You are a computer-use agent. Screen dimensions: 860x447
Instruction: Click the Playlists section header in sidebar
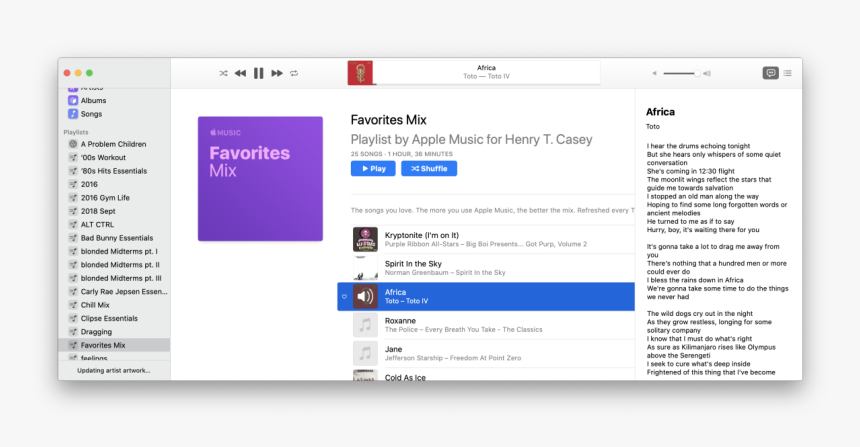(x=76, y=132)
